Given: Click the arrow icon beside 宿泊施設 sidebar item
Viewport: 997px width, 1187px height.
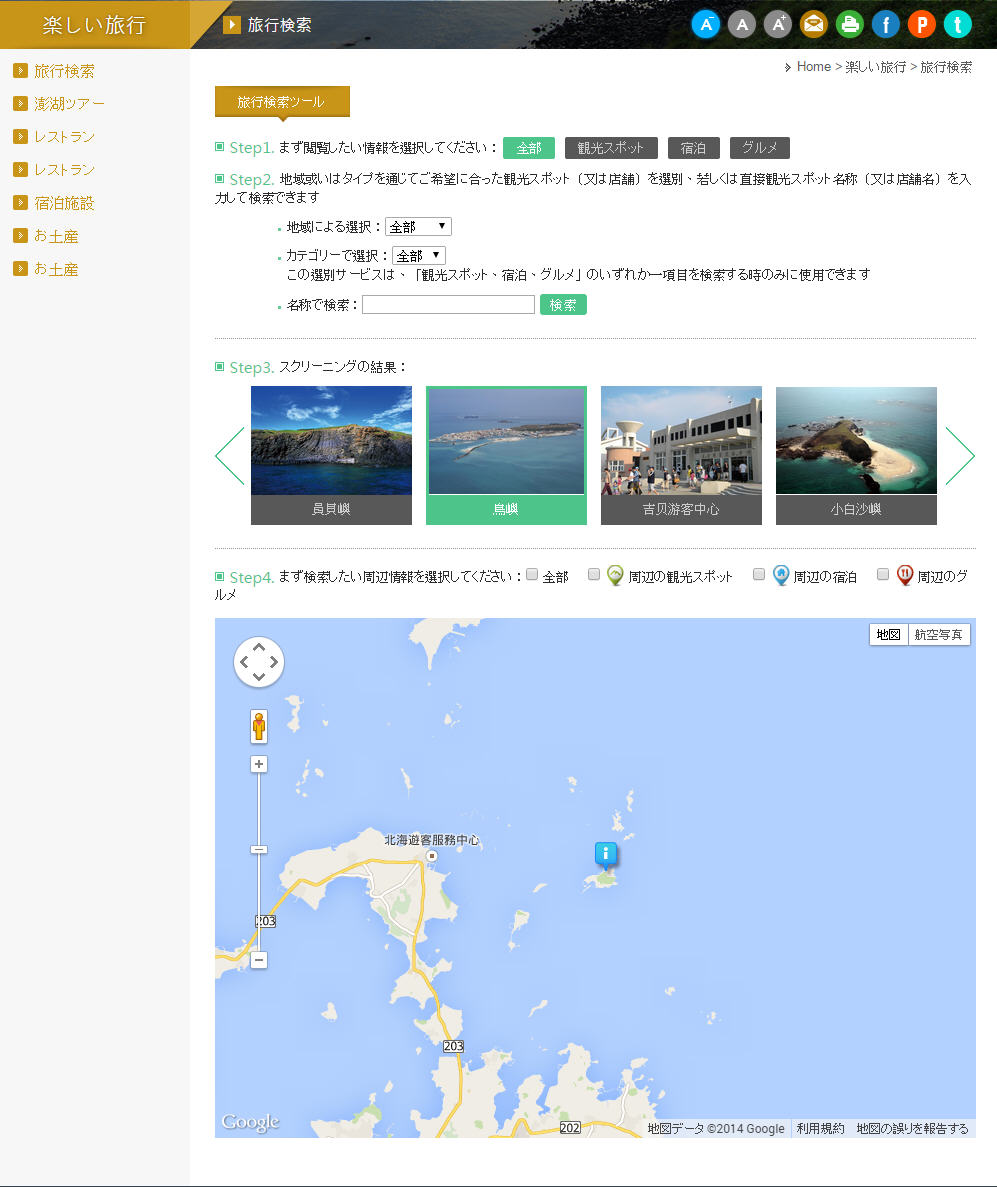Looking at the screenshot, I should 20,202.
